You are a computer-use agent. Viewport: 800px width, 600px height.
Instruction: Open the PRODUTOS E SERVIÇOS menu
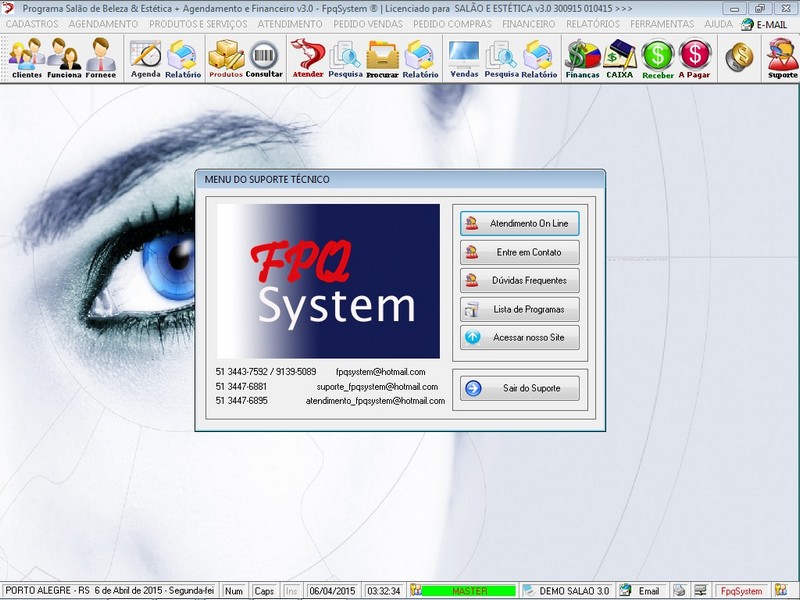point(198,24)
